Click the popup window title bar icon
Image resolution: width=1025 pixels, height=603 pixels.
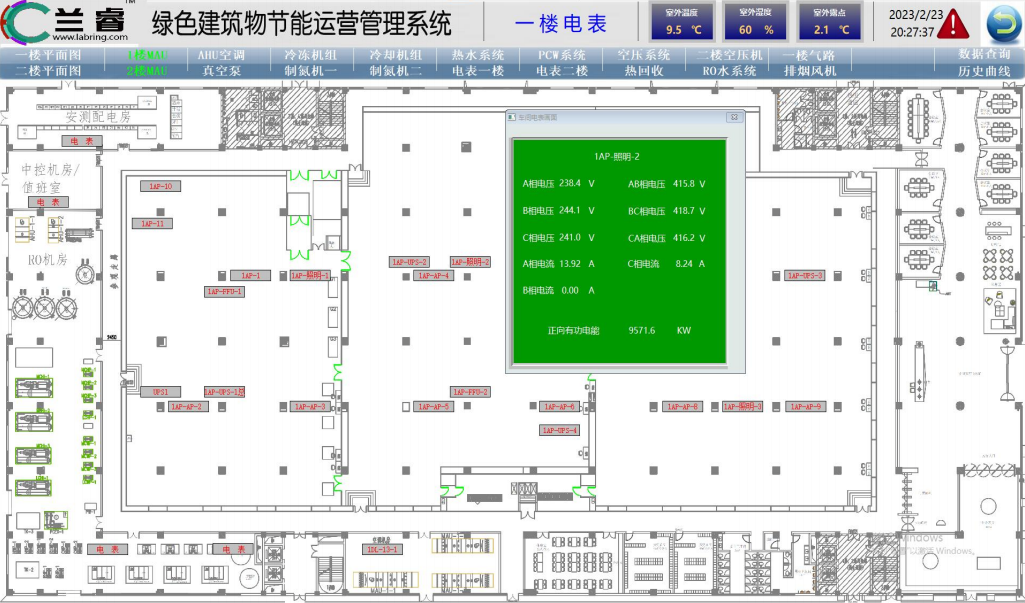(x=512, y=117)
